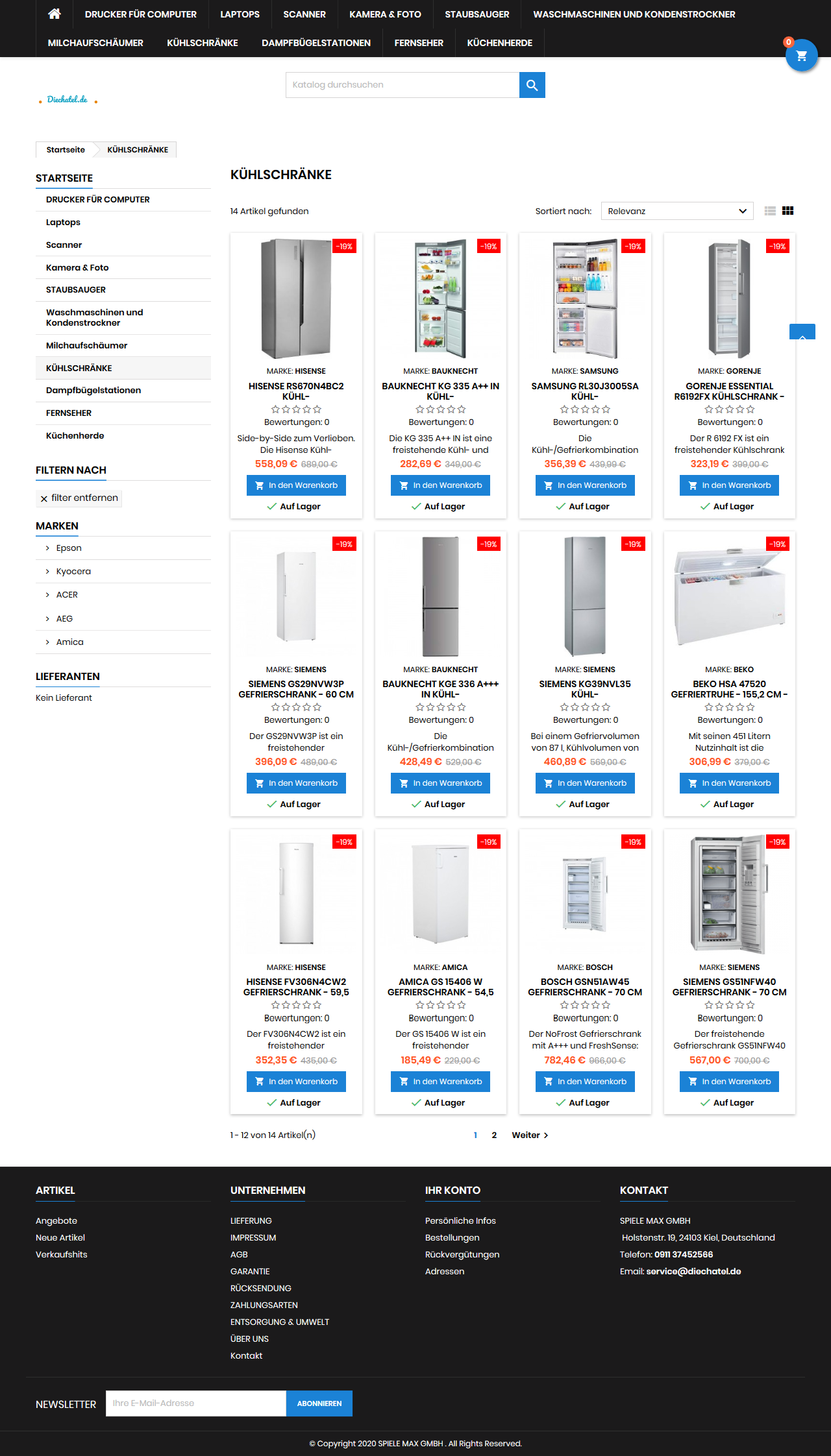831x1456 pixels.
Task: Click Startseite in the breadcrumb
Action: pyautogui.click(x=66, y=150)
